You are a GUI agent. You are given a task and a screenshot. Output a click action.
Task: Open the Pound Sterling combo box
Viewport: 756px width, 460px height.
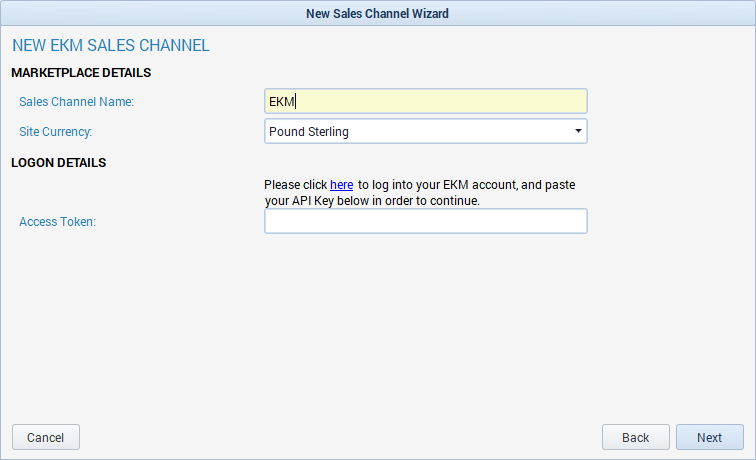[x=426, y=131]
